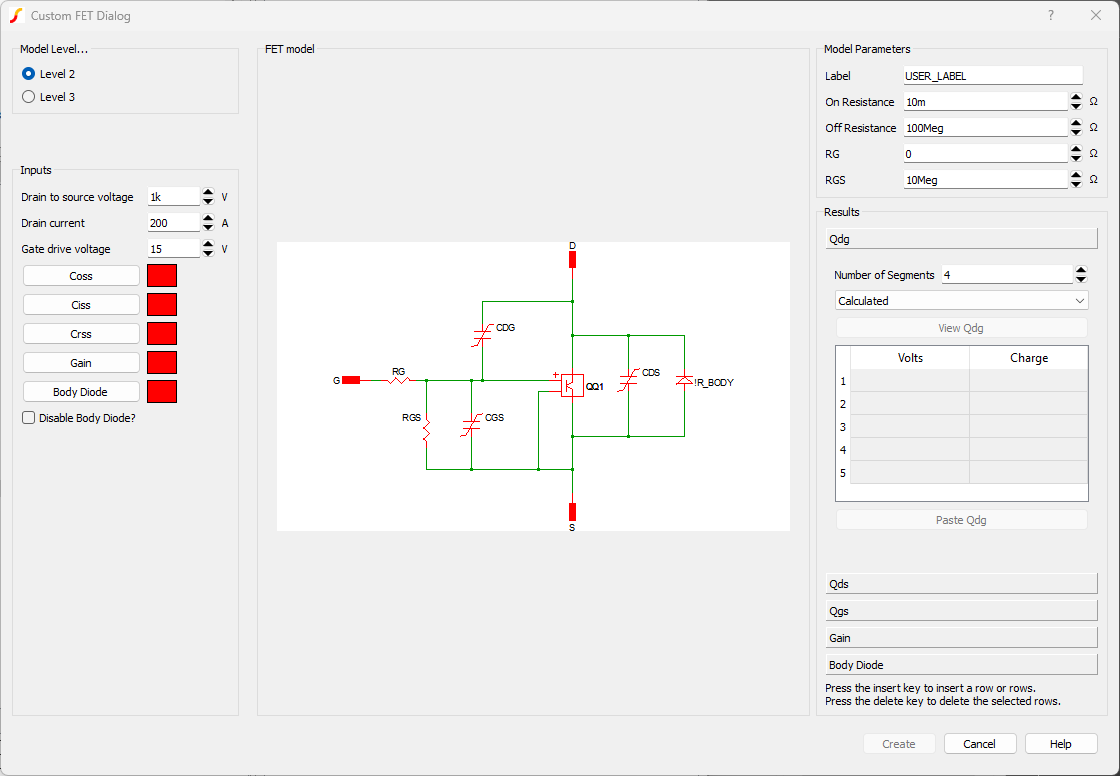The height and width of the screenshot is (776, 1120).
Task: Select the Level 2 model option
Action: (x=29, y=74)
